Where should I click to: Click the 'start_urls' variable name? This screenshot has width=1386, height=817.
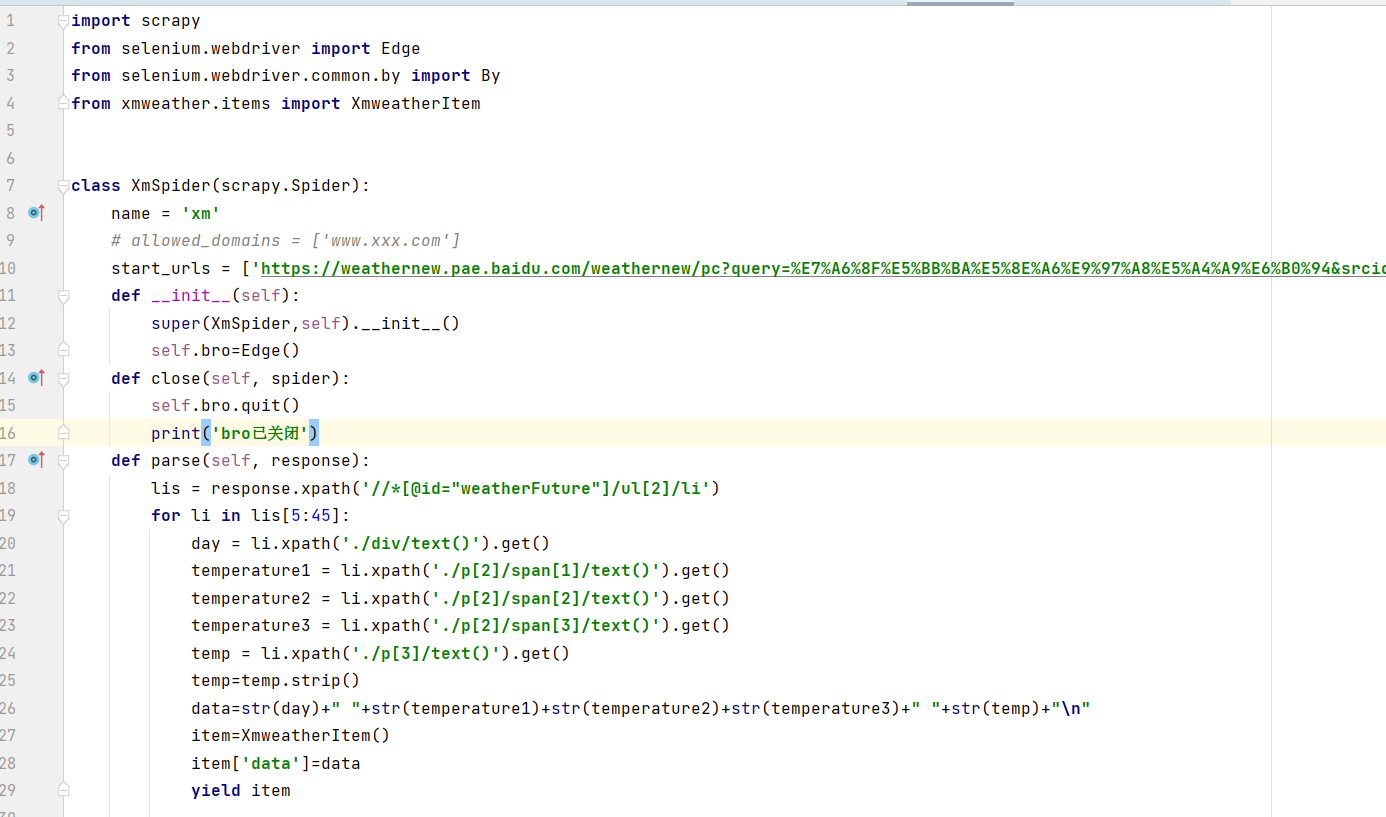coord(161,268)
